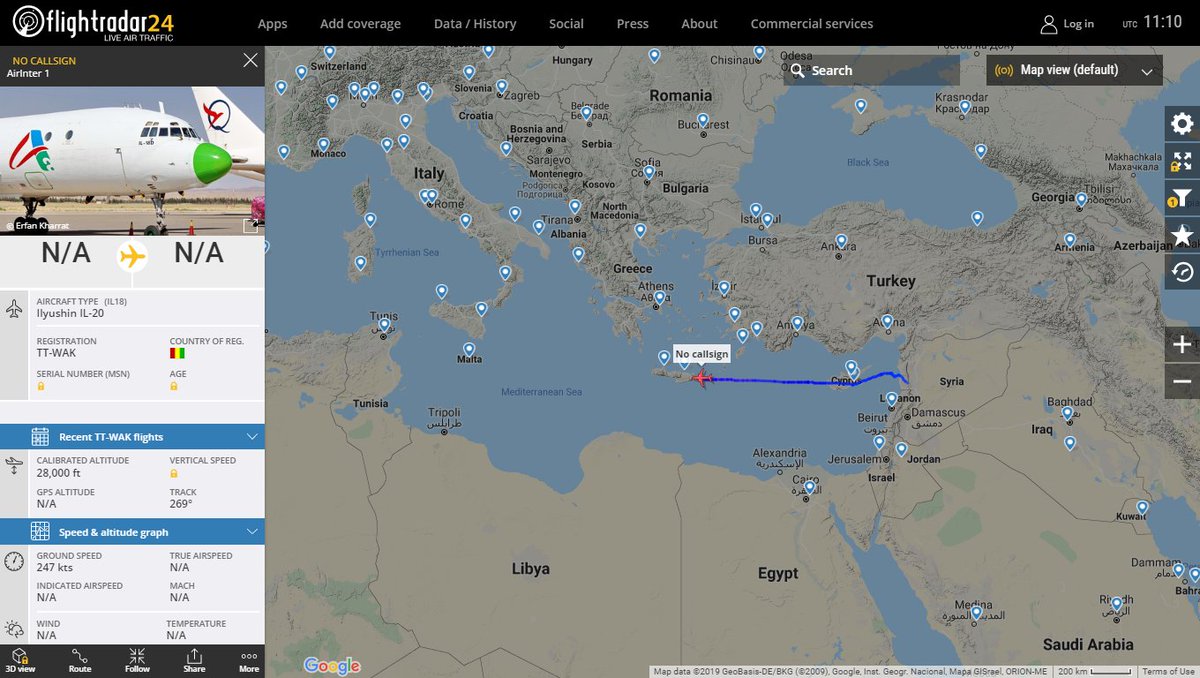
Task: Show the flight Route
Action: [x=80, y=660]
